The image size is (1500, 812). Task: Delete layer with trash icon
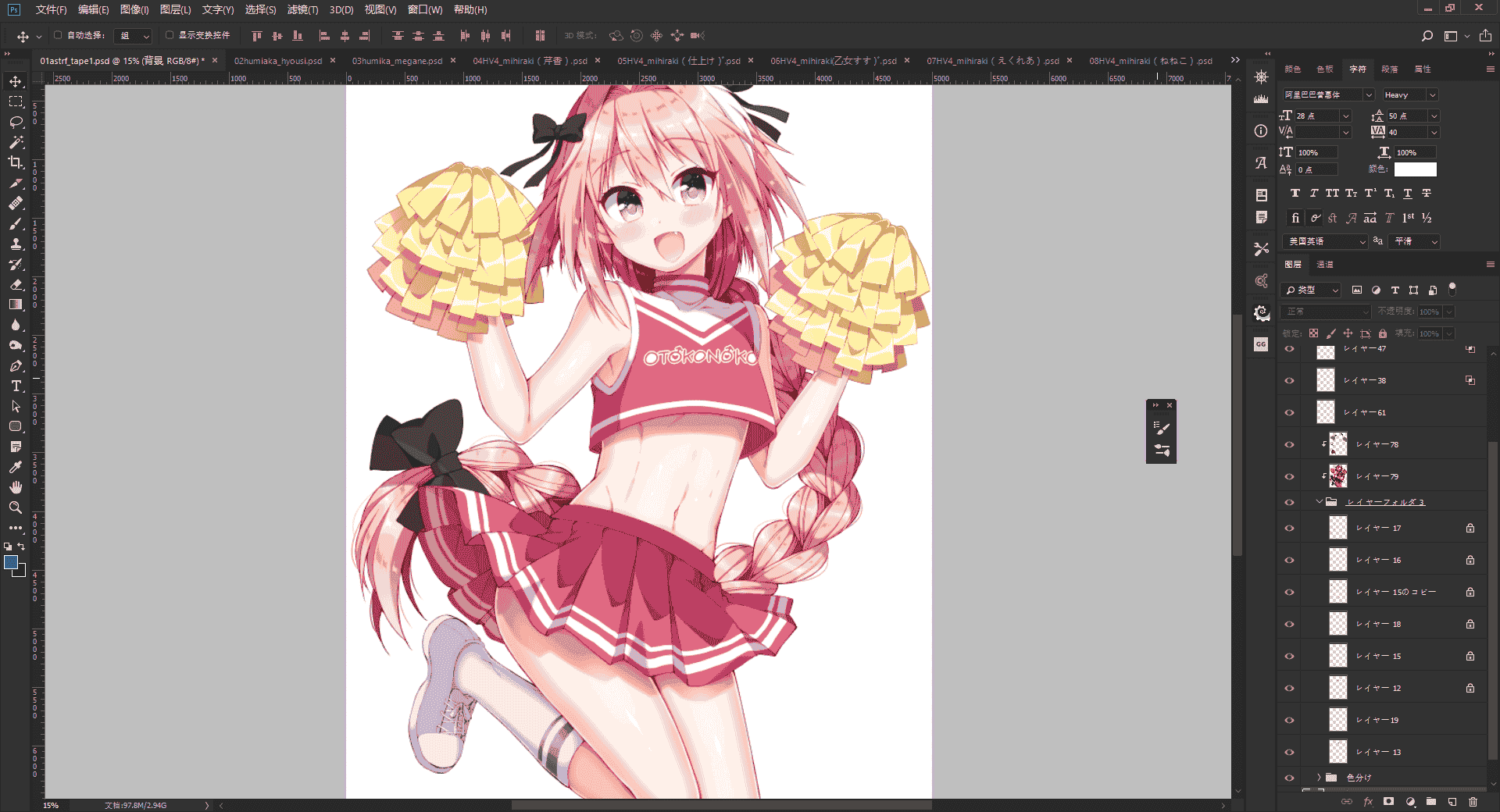pos(1473,802)
